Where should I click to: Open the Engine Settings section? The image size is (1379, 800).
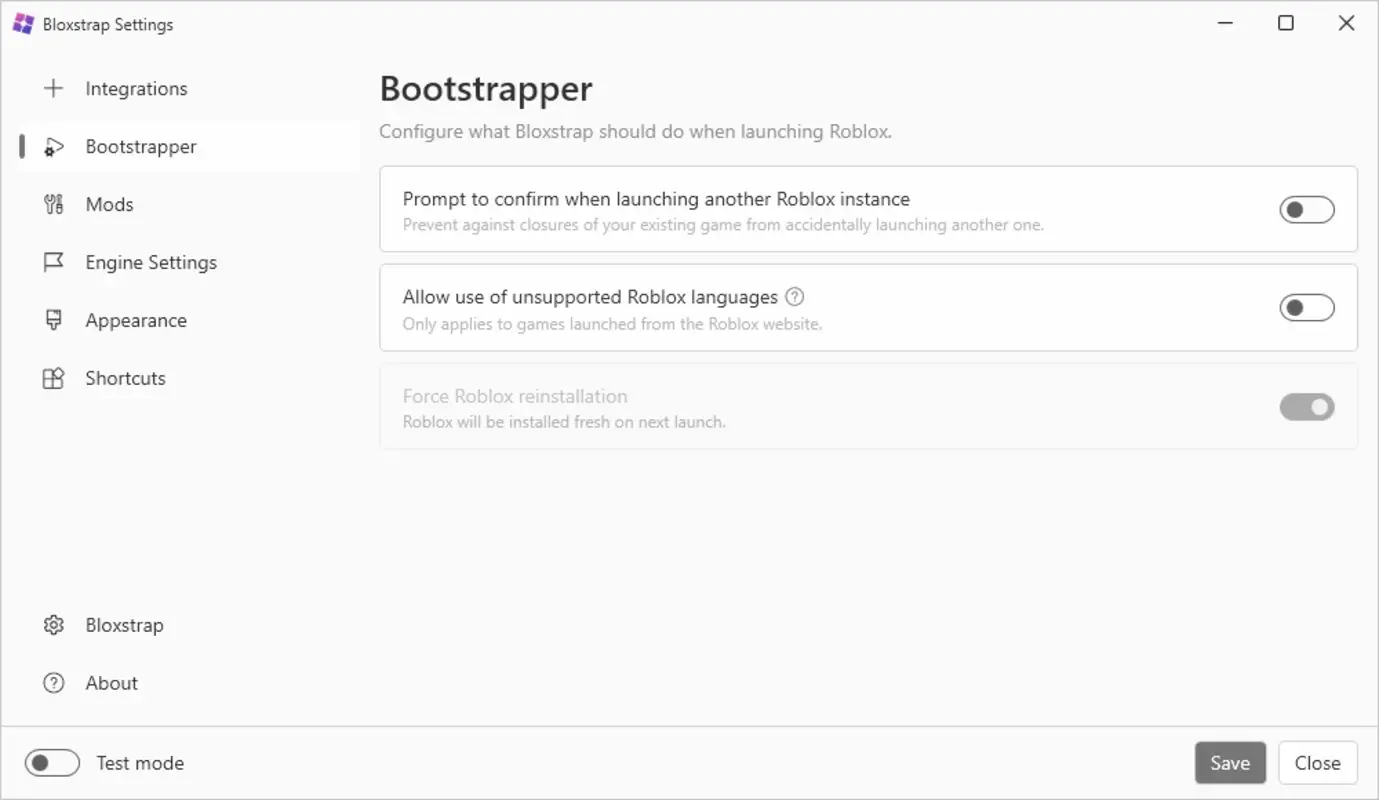click(x=150, y=262)
